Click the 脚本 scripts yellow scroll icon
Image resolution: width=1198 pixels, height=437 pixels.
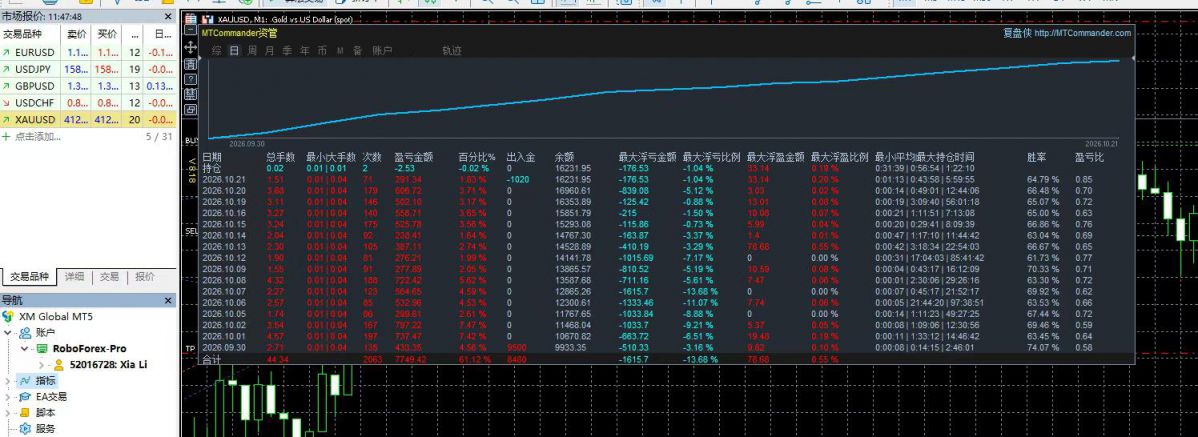pos(25,413)
